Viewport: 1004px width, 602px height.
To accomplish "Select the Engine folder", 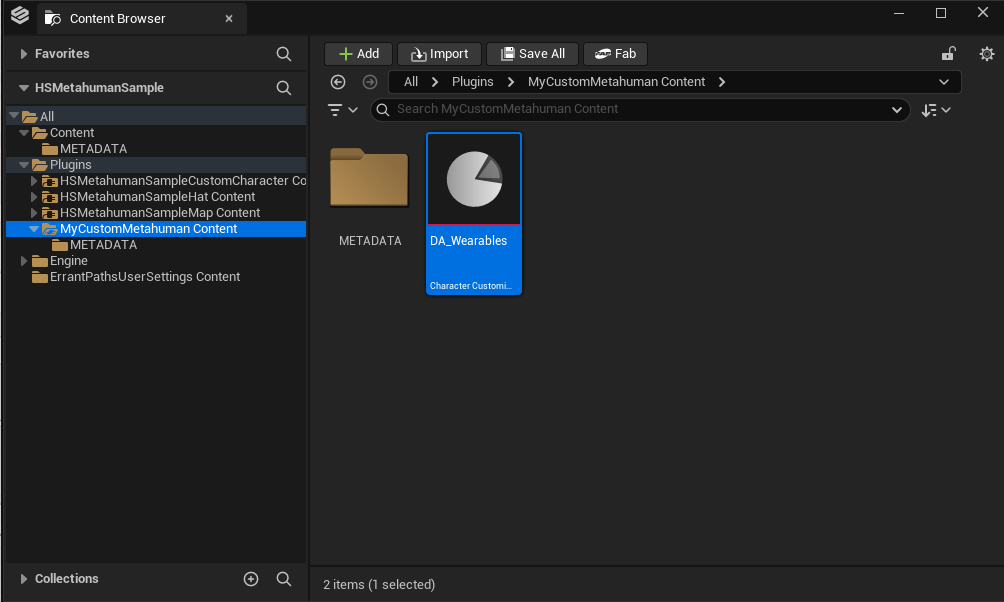I will click(69, 261).
